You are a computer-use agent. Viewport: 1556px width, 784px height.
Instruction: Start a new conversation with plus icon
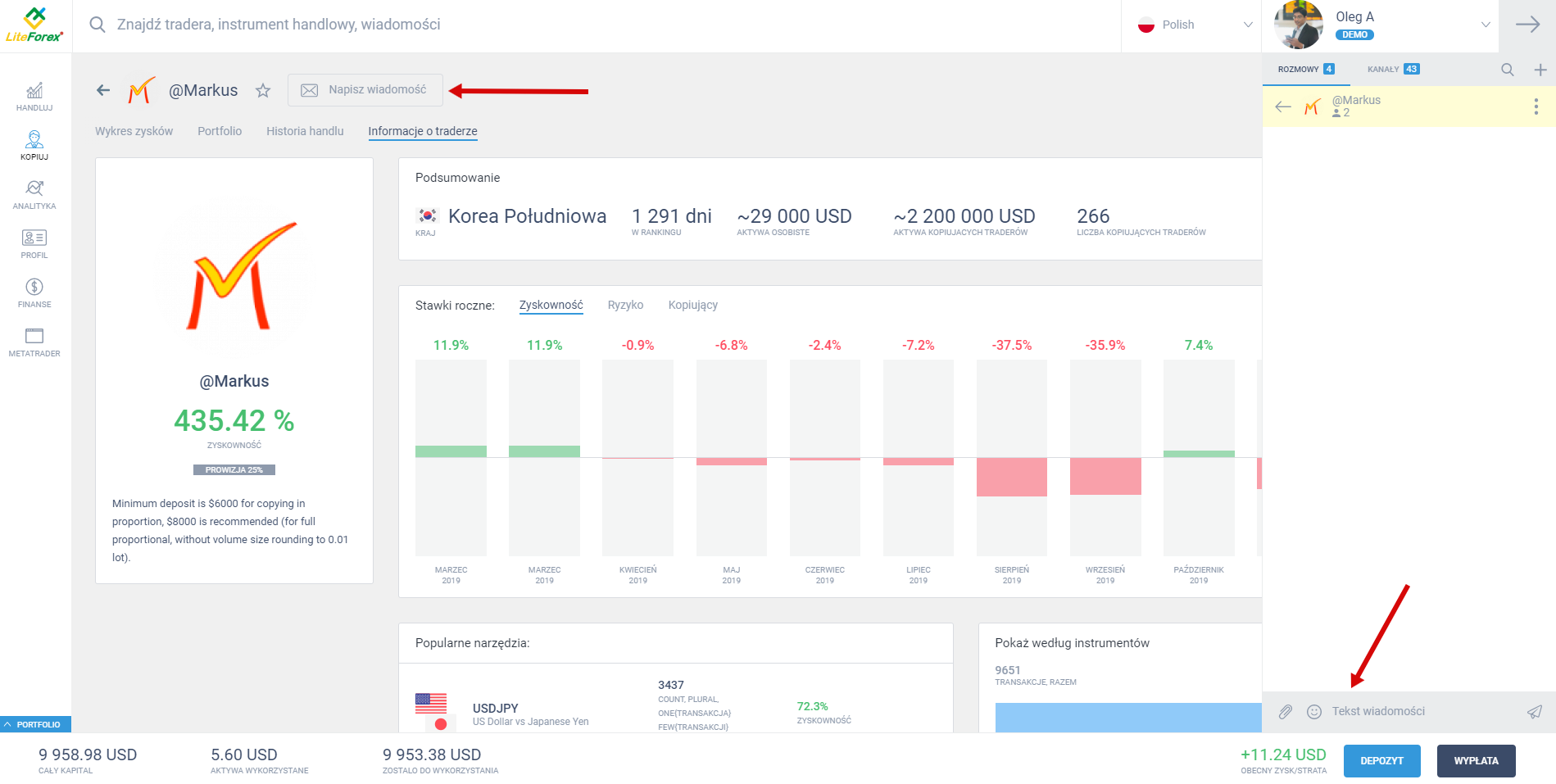(1540, 70)
